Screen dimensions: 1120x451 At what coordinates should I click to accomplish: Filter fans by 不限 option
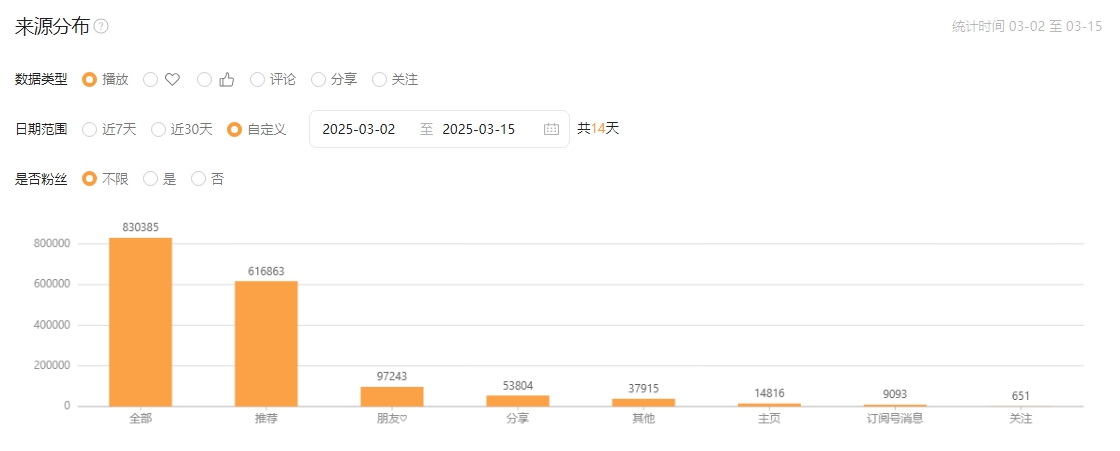click(x=90, y=179)
